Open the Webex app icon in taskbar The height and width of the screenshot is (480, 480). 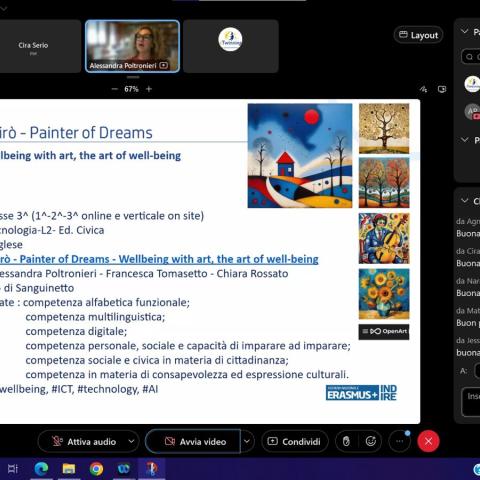tap(124, 469)
